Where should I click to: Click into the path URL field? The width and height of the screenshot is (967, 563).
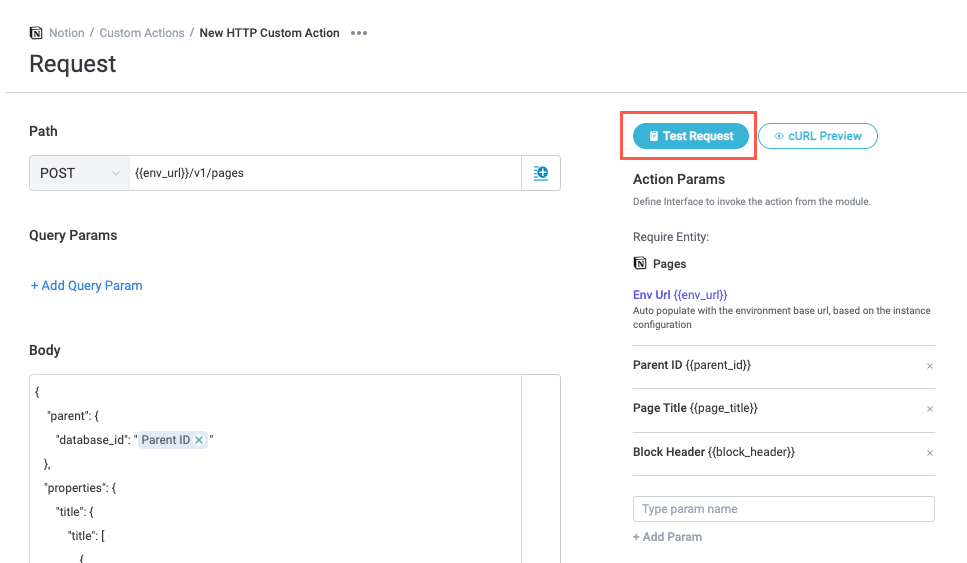coord(325,173)
